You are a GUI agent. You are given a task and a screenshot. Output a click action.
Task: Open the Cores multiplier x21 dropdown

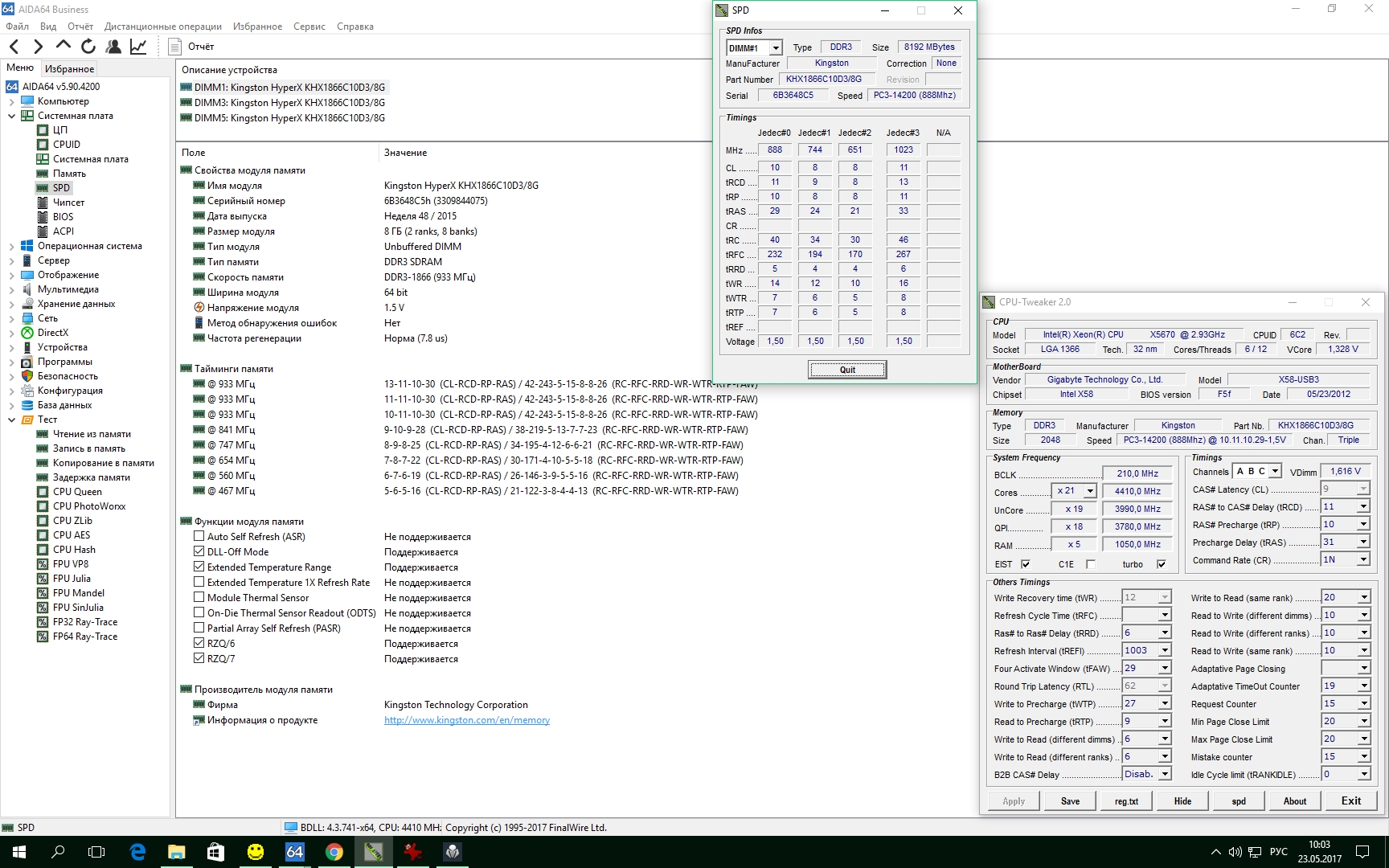1090,491
